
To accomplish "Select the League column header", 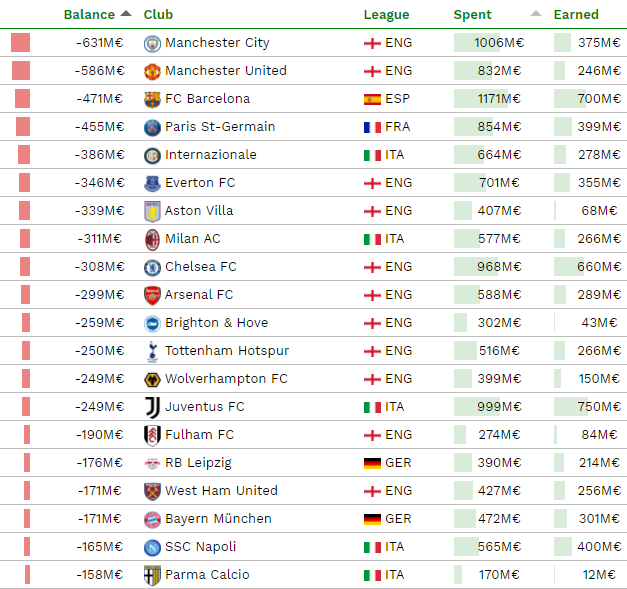I will (x=386, y=14).
